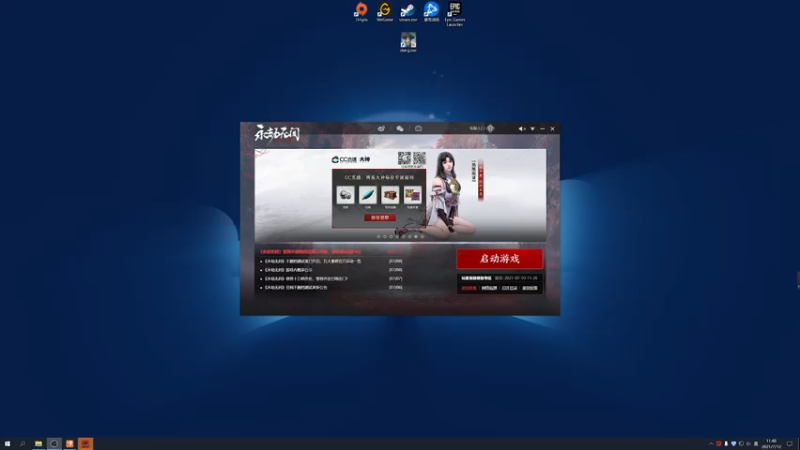Select the fourth reward item thumbnail
Viewport: 800px width, 450px height.
tap(412, 195)
